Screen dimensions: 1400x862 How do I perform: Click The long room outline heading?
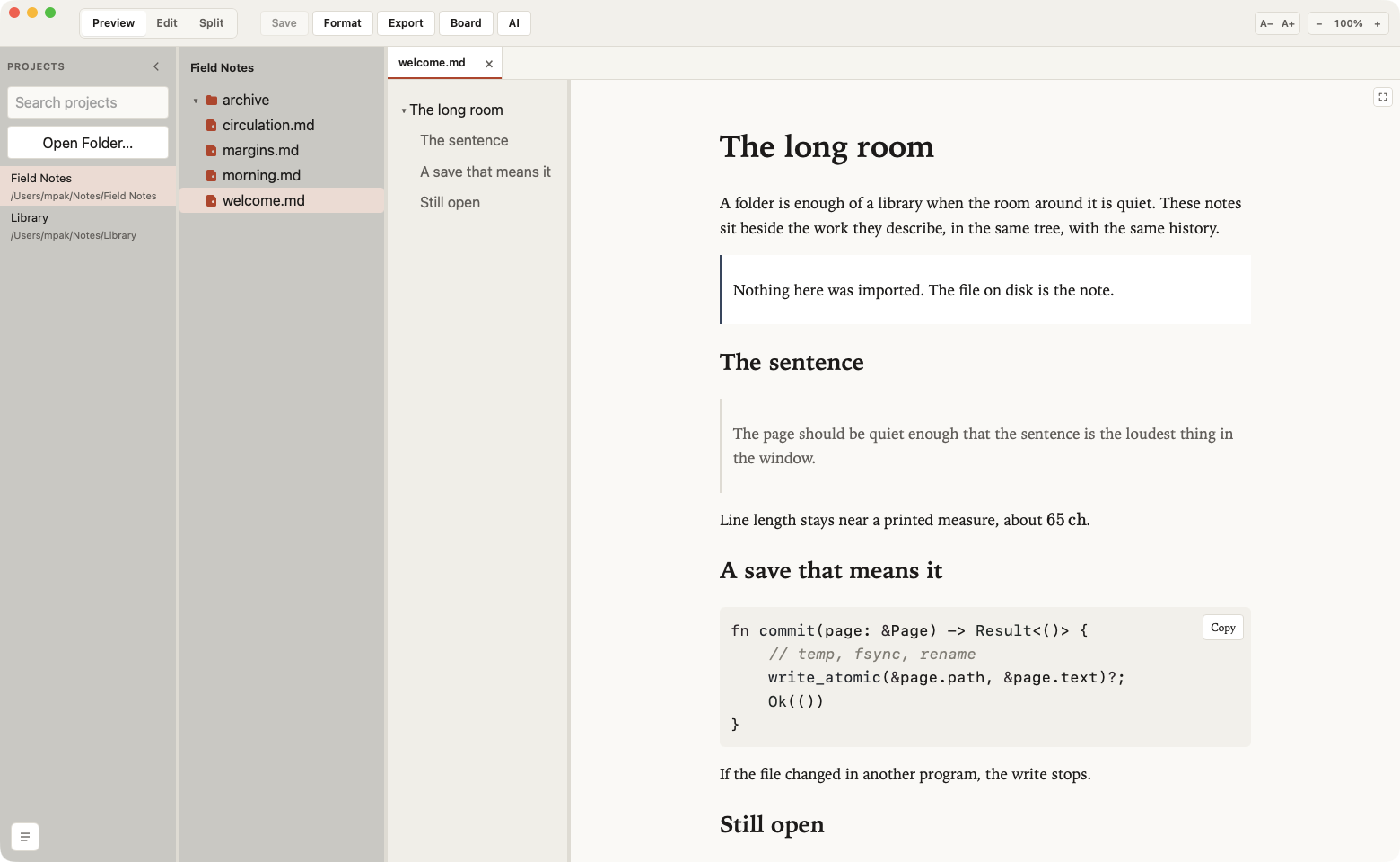[456, 110]
